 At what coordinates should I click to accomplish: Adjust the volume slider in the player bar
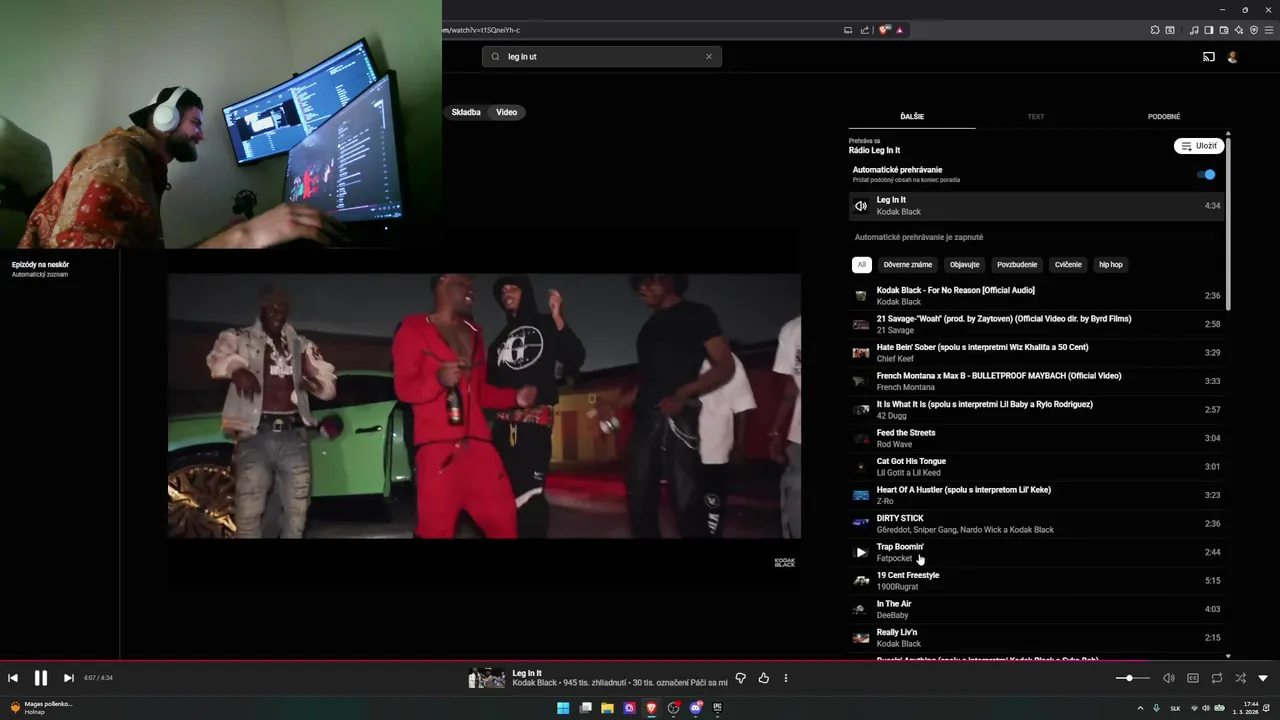tap(1132, 678)
